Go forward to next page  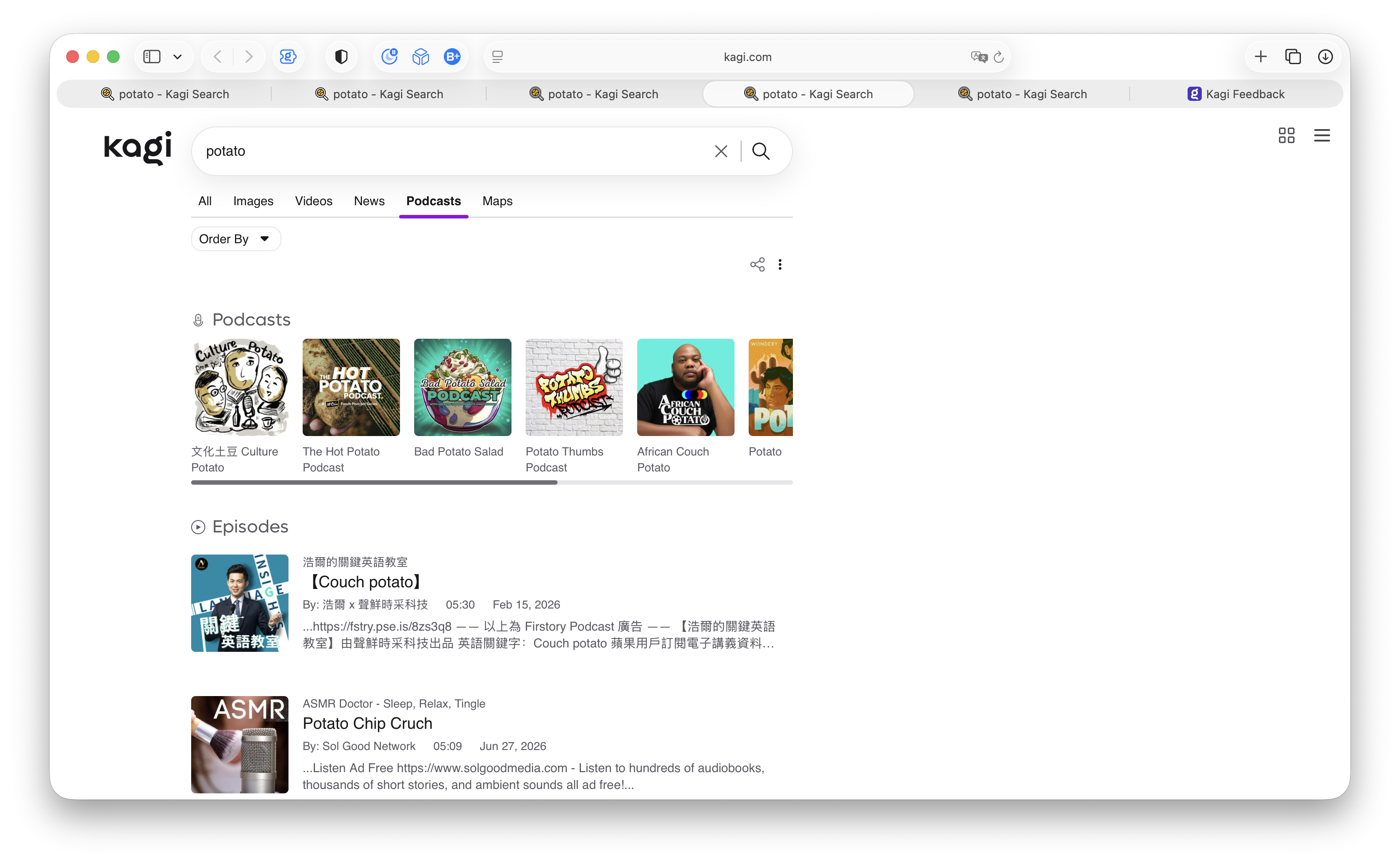point(248,57)
